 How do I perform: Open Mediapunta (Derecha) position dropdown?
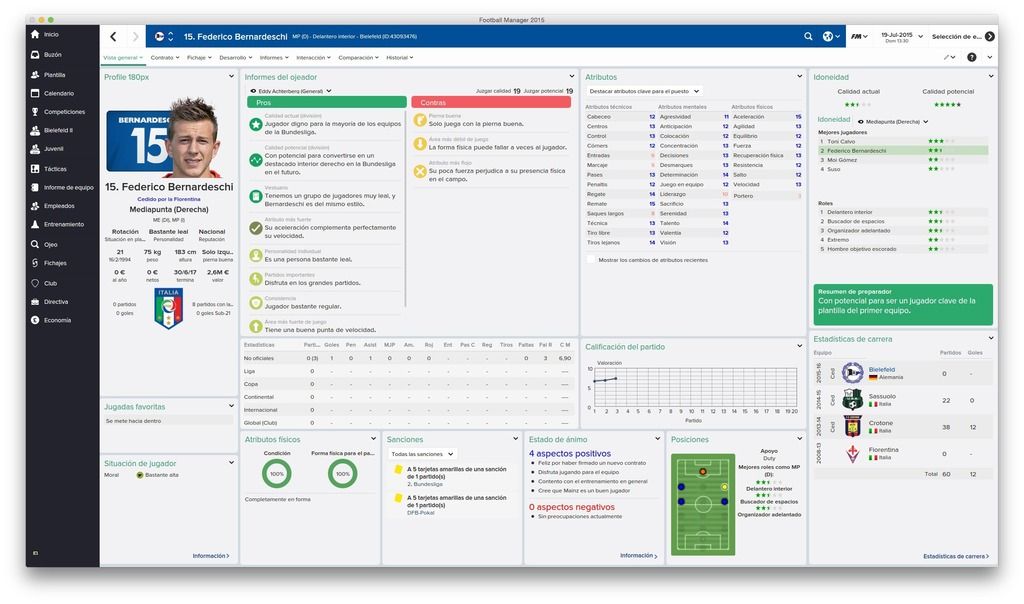893,121
